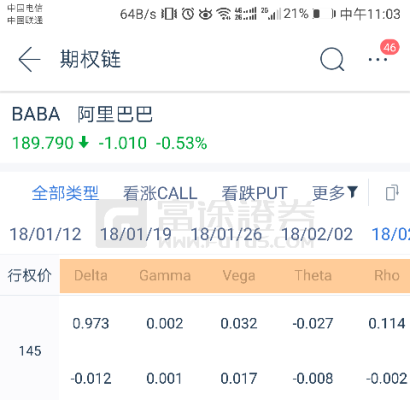Screen dimensions: 410x400
Task: Choose expiry date 18/01/26
Action: point(226,234)
